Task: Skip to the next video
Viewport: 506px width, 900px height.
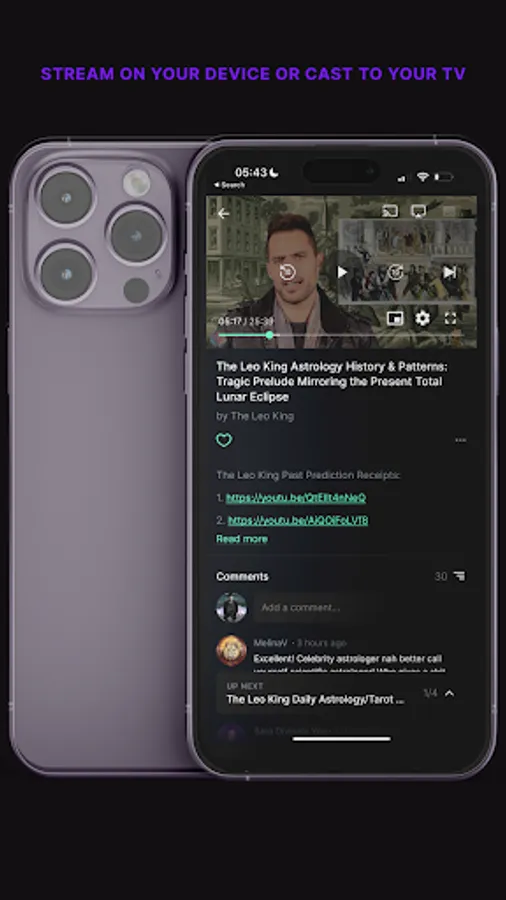Action: click(x=450, y=272)
